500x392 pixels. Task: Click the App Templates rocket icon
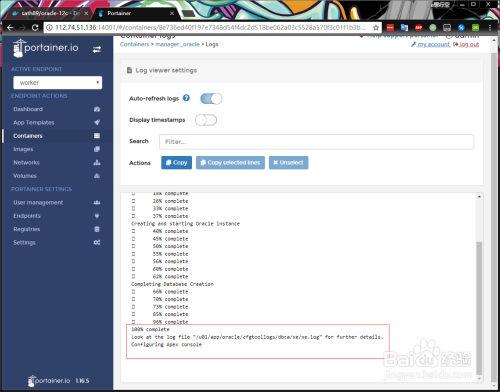pos(97,123)
